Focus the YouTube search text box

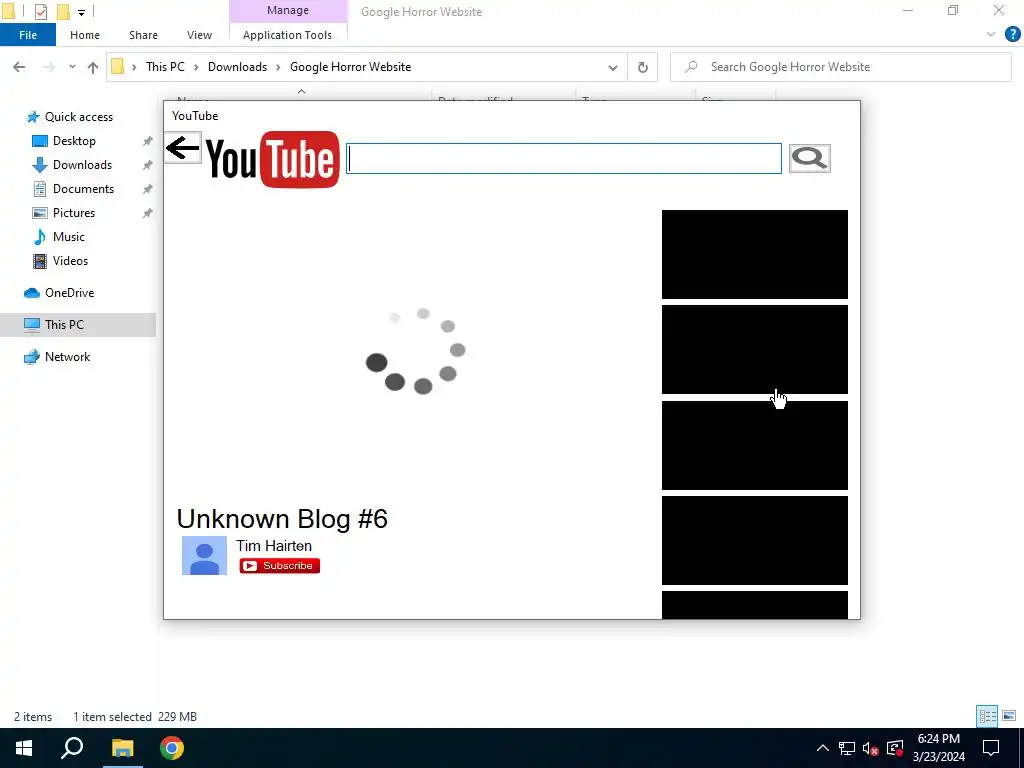pos(564,159)
